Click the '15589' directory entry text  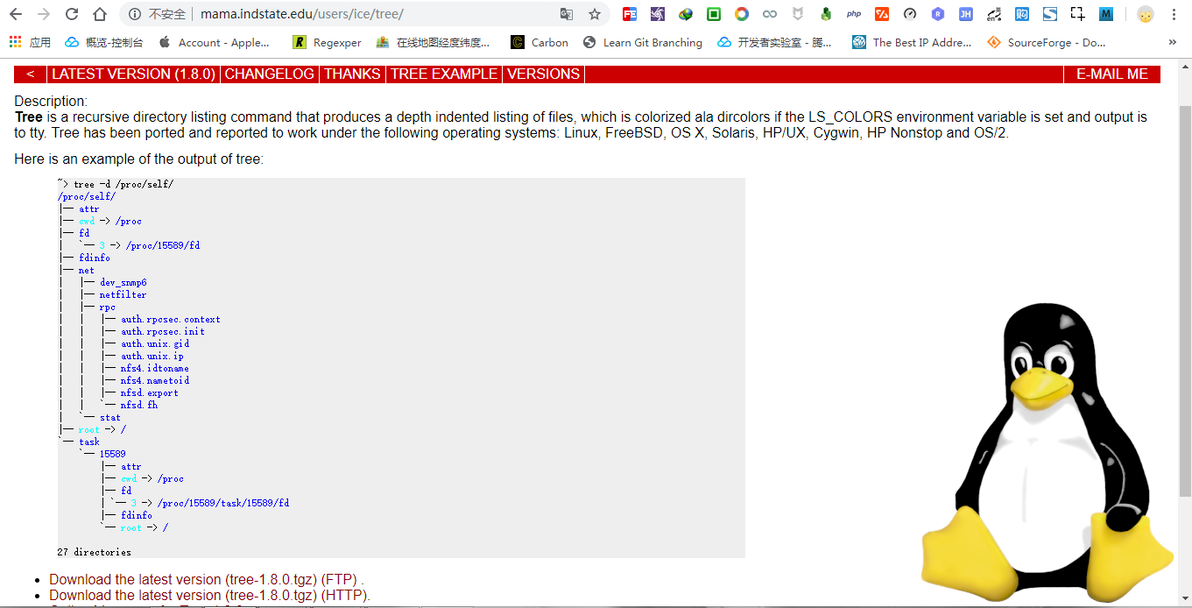pyautogui.click(x=113, y=454)
